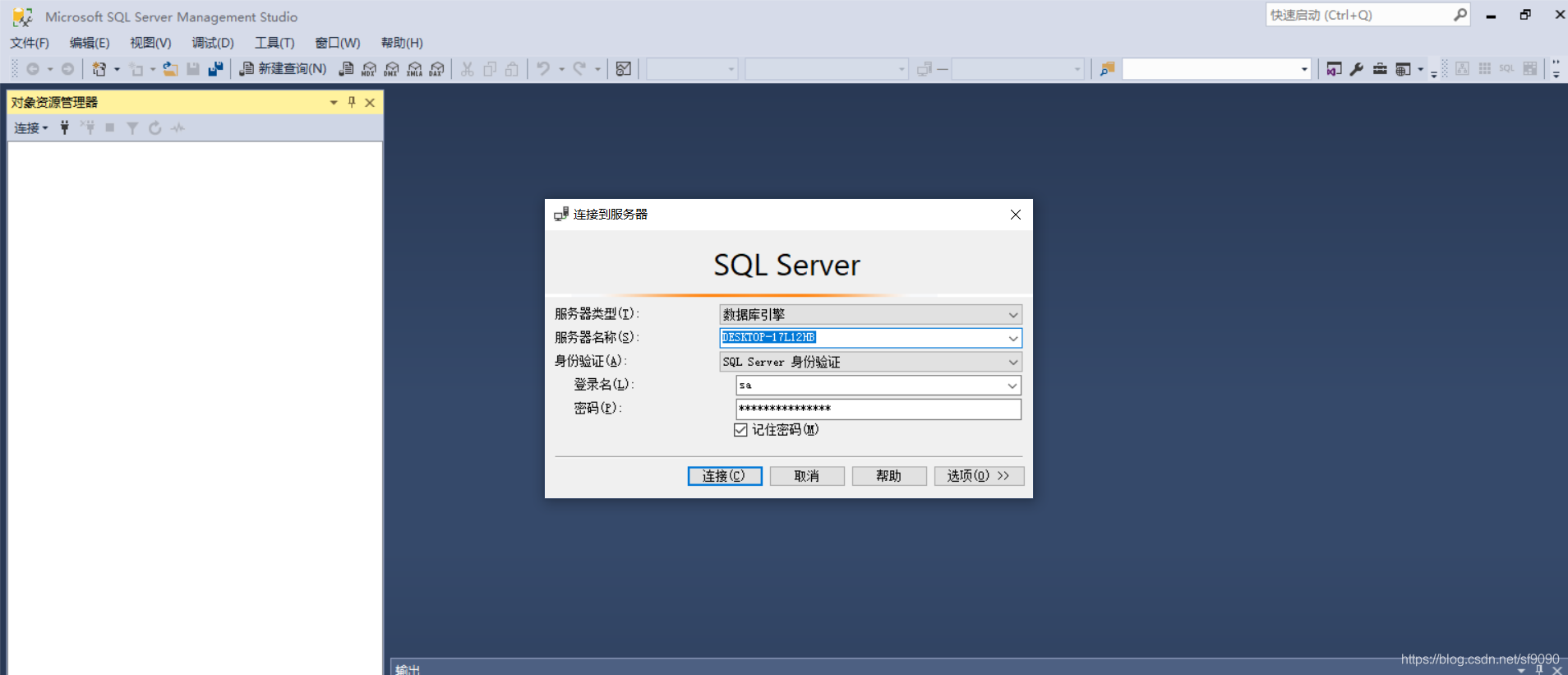1568x675 pixels.
Task: Open the New Project dropdown arrow
Action: pyautogui.click(x=117, y=69)
